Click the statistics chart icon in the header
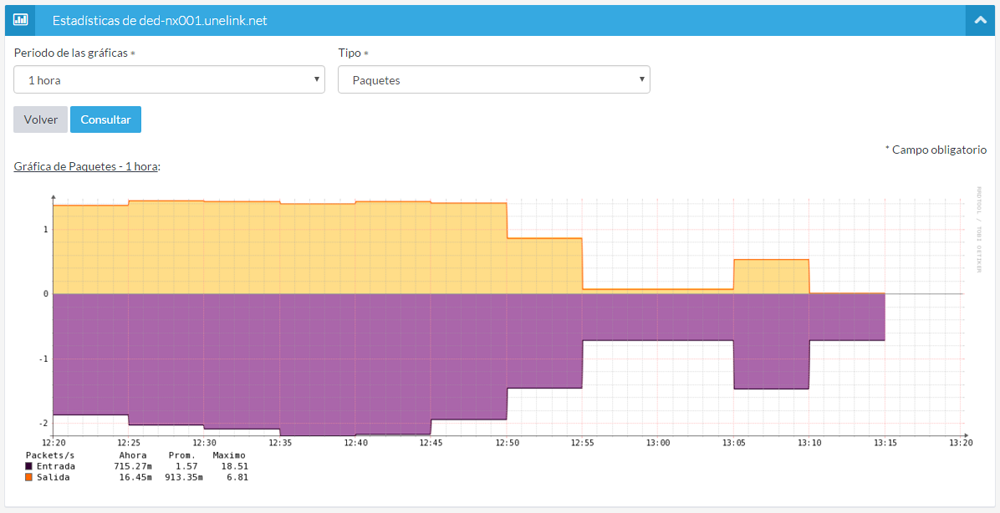Screen dimensions: 1000x513 pyautogui.click(x=20, y=20)
